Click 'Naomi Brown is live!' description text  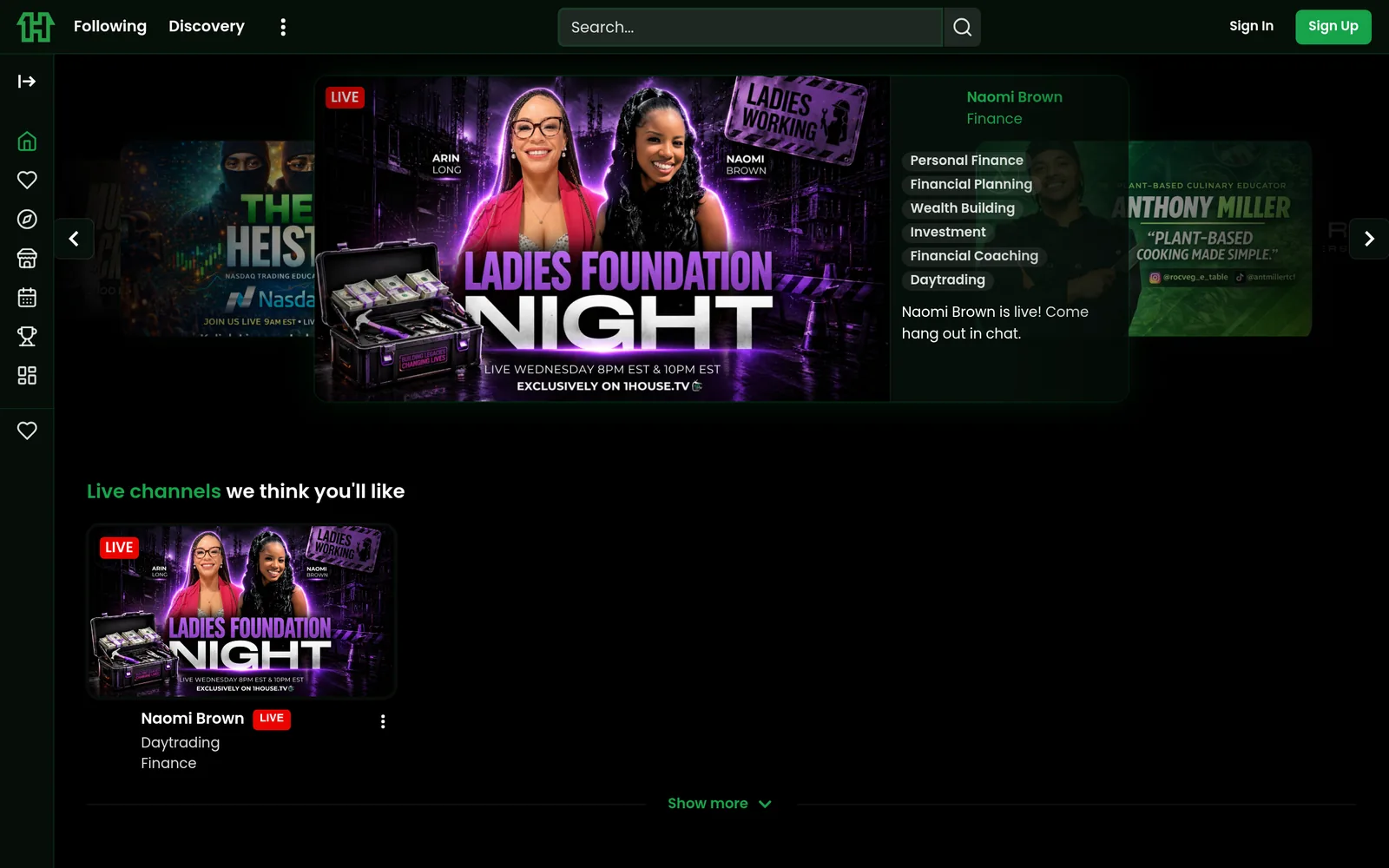pos(994,322)
